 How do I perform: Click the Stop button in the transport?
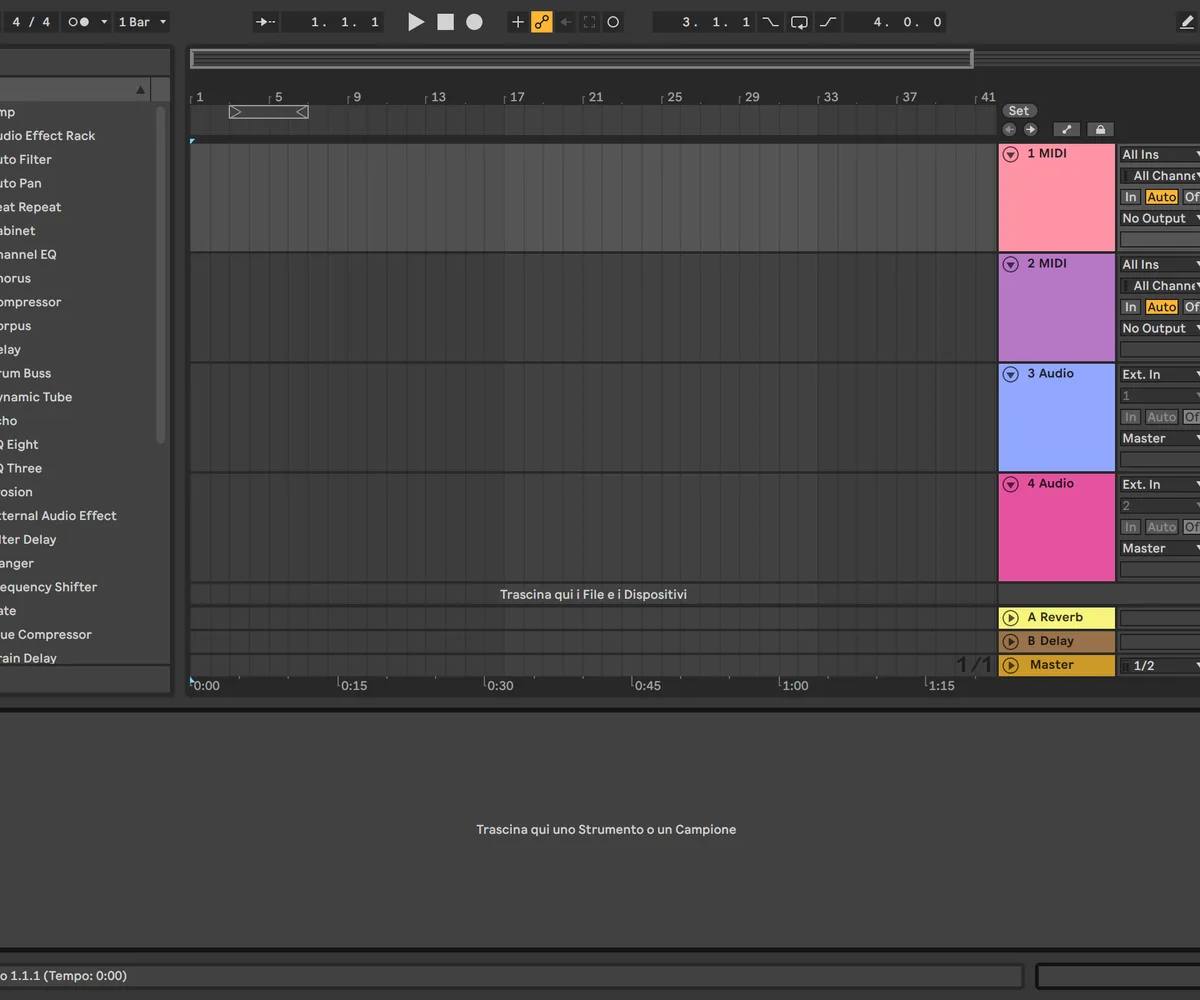[445, 22]
